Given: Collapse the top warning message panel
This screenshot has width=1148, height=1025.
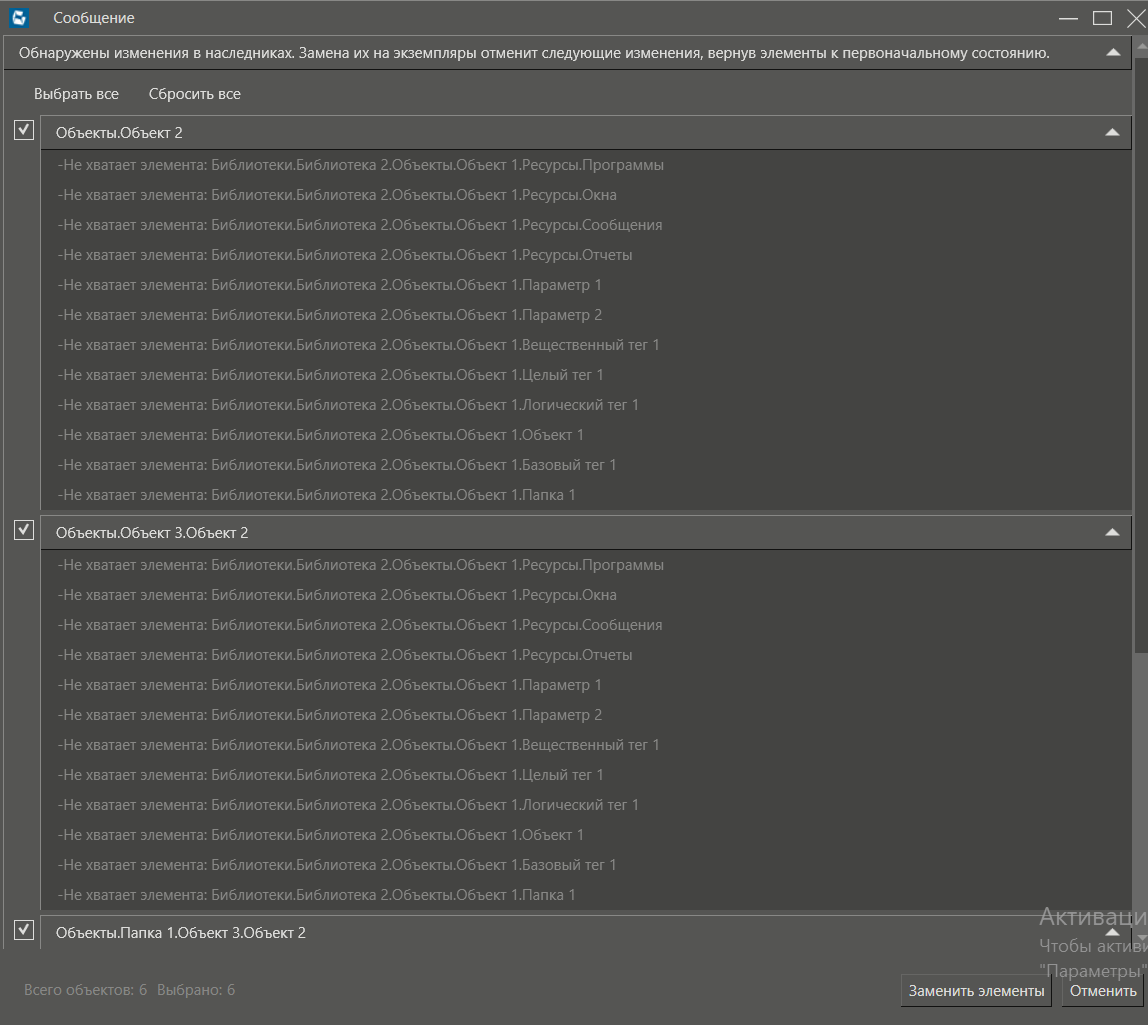Looking at the screenshot, I should (x=1113, y=53).
